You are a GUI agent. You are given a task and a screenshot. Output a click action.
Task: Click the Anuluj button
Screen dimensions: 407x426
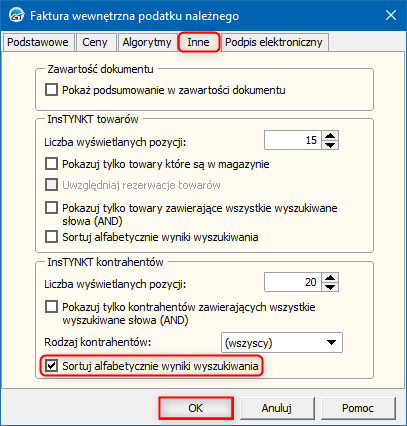point(277,408)
